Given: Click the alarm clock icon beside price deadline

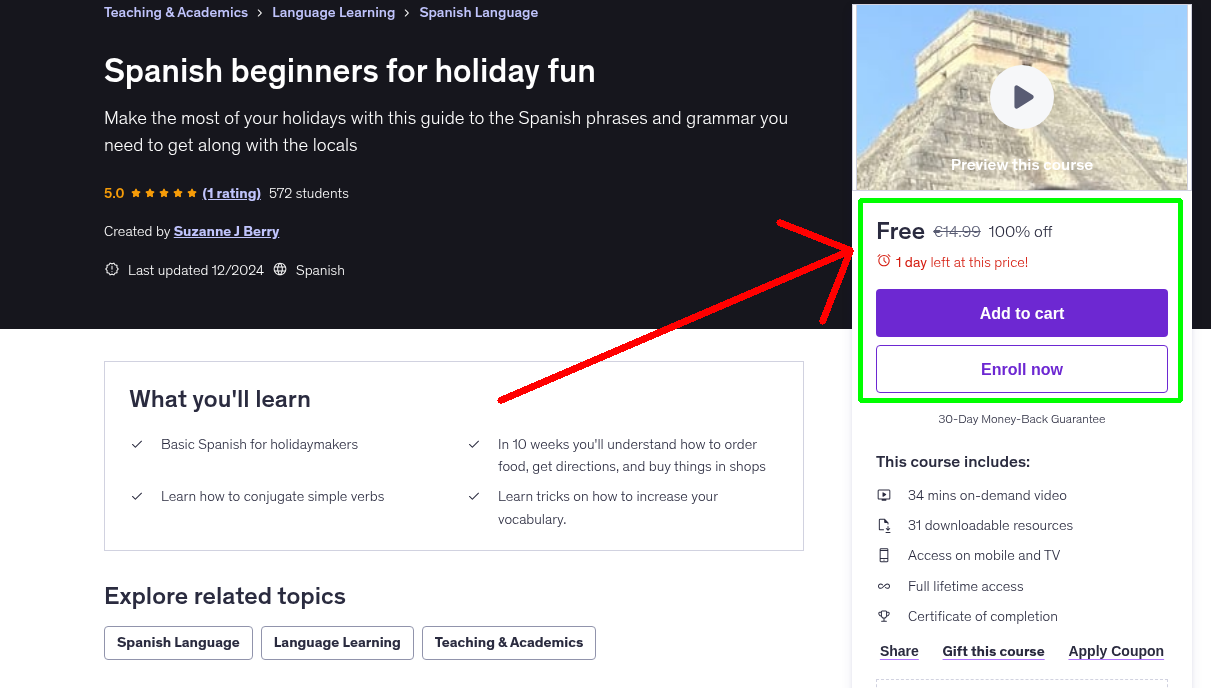Looking at the screenshot, I should (x=884, y=261).
